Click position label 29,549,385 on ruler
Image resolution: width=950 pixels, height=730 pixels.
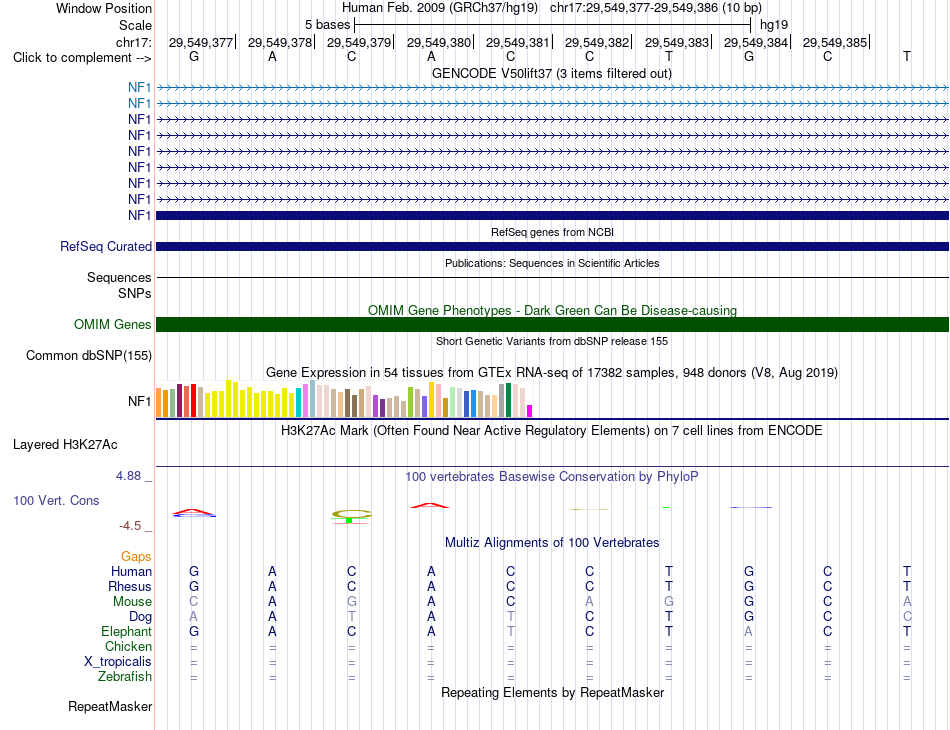pyautogui.click(x=835, y=42)
